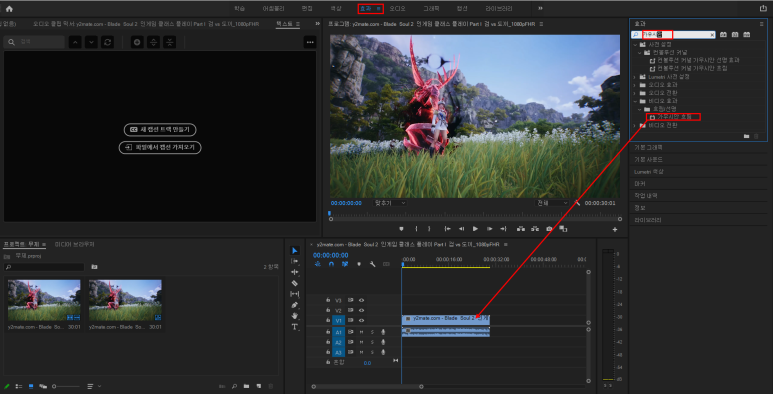This screenshot has height=394, width=773.
Task: Click 새 캡션 트랙 만들기 button
Action: pos(160,130)
